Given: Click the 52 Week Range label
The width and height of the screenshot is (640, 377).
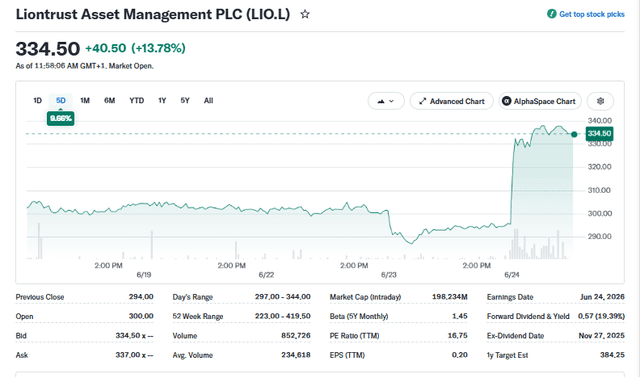Looking at the screenshot, I should (x=198, y=316).
